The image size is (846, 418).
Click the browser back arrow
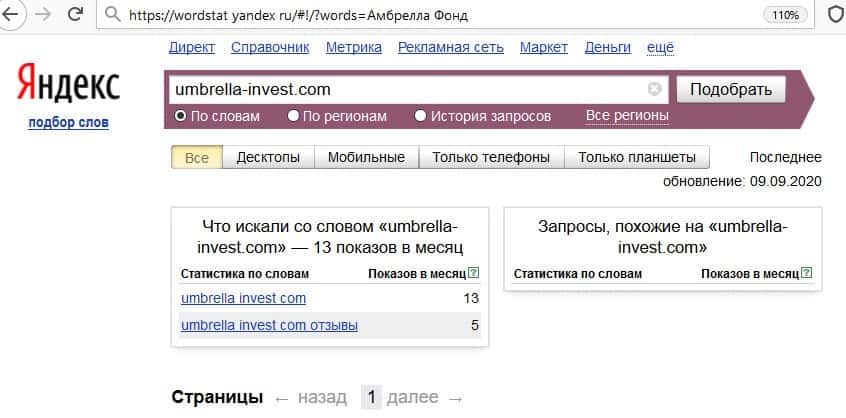click(12, 16)
